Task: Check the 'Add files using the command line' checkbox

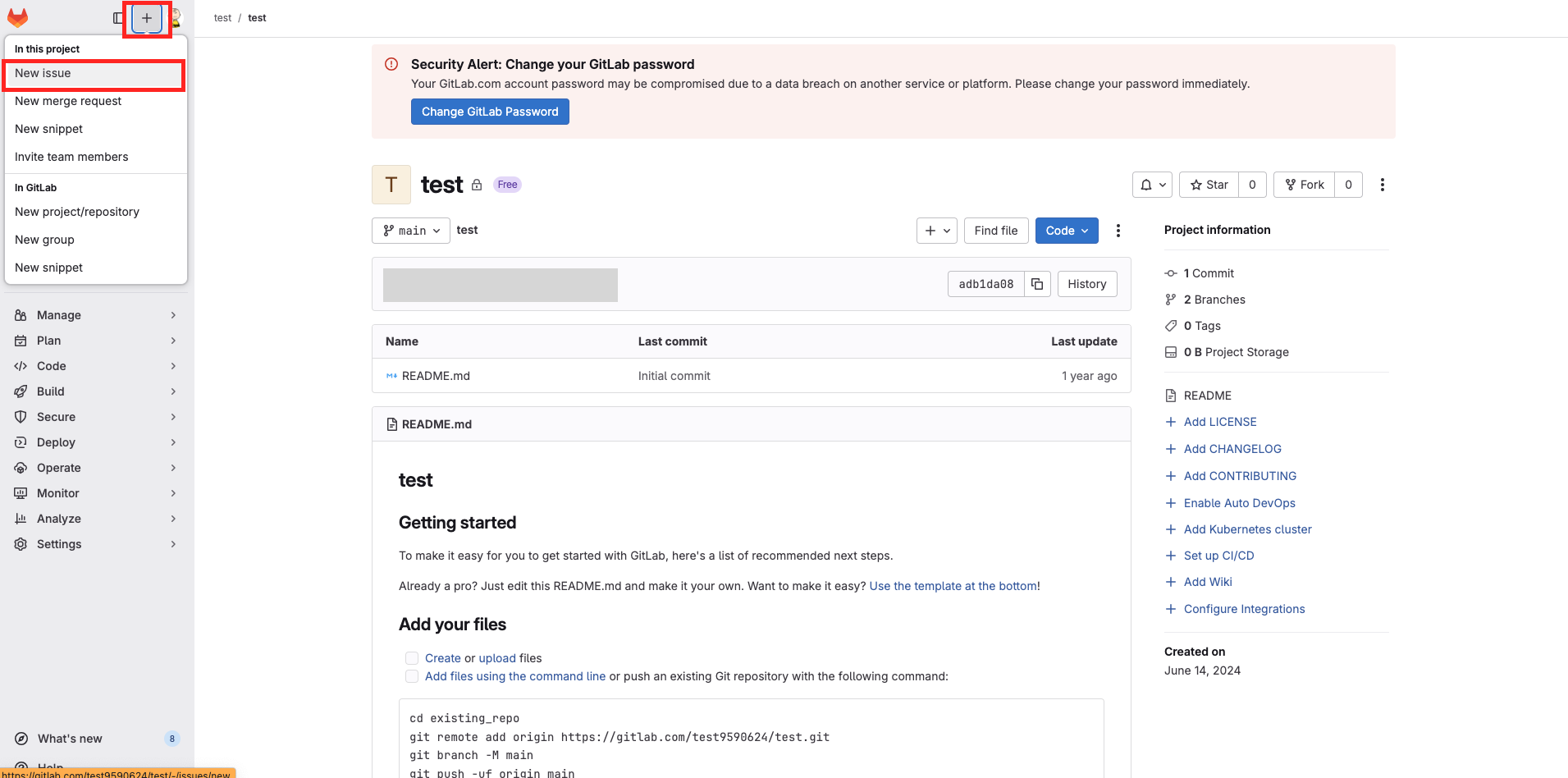Action: (412, 676)
